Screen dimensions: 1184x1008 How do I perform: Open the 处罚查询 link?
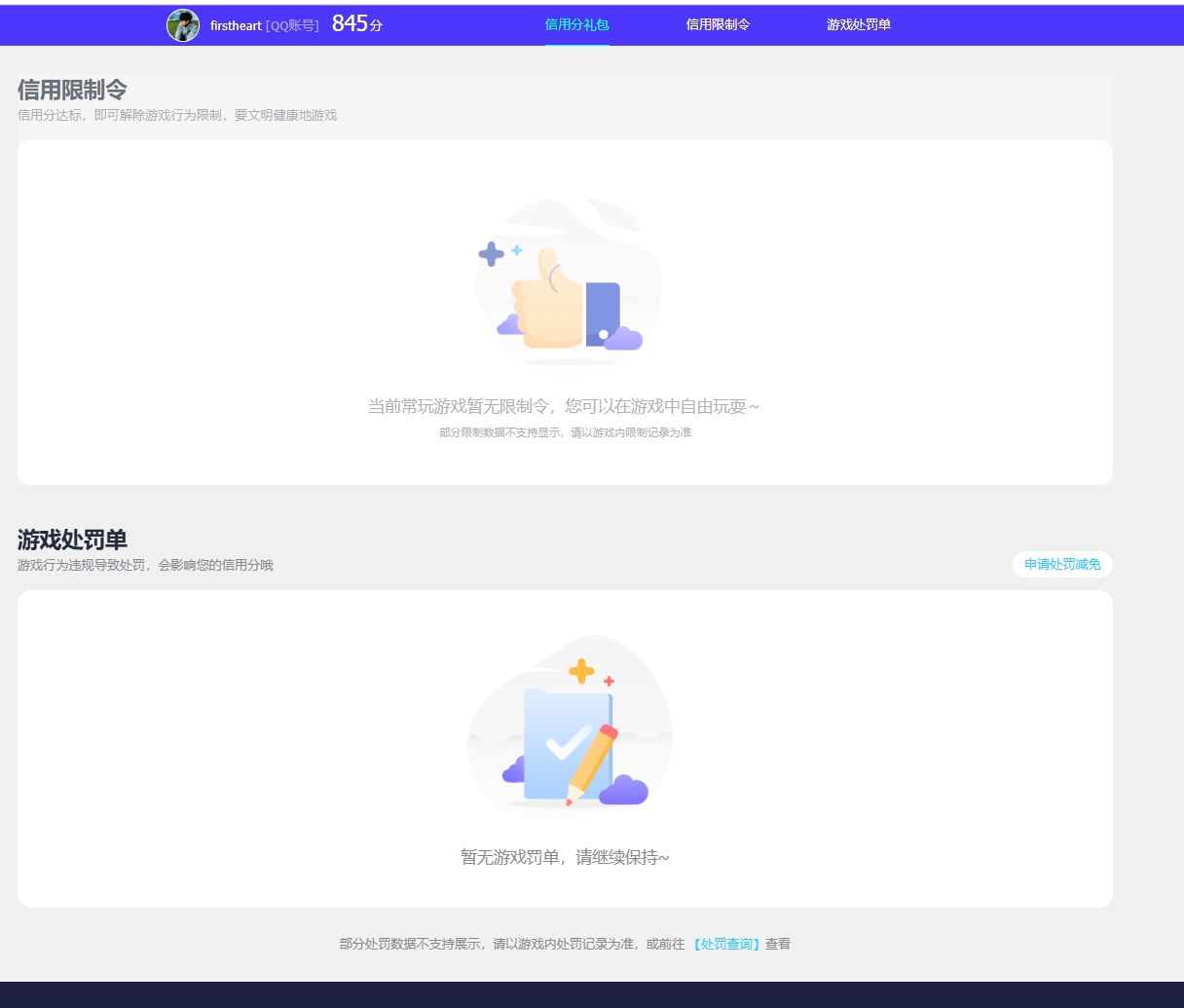click(725, 944)
